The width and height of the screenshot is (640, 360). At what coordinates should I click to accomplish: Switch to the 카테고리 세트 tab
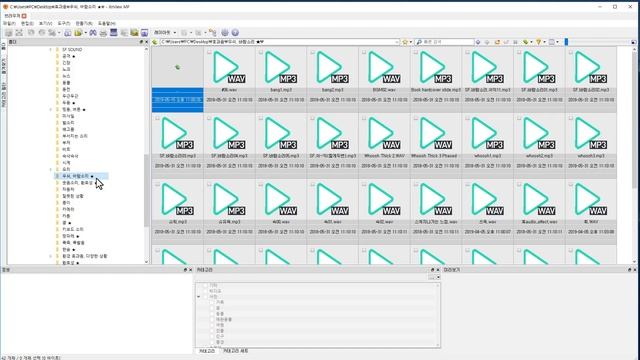pyautogui.click(x=236, y=351)
